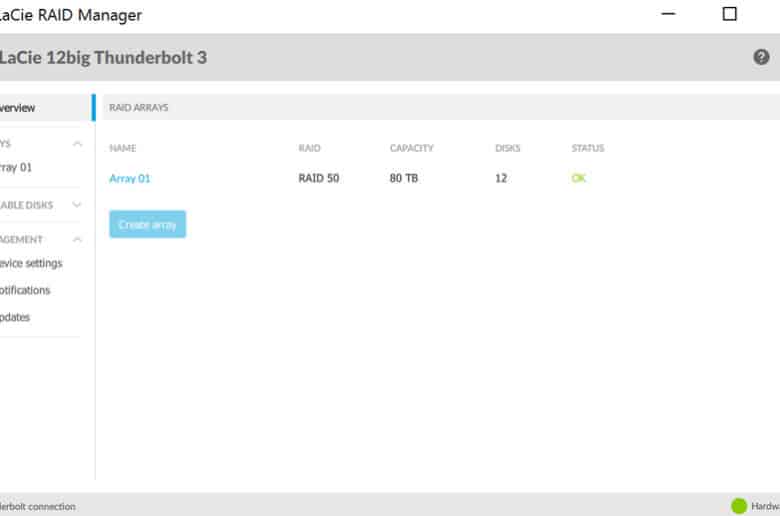Screen dimensions: 780x516
Task: Expand the Available Disks section chevron
Action: [x=77, y=205]
